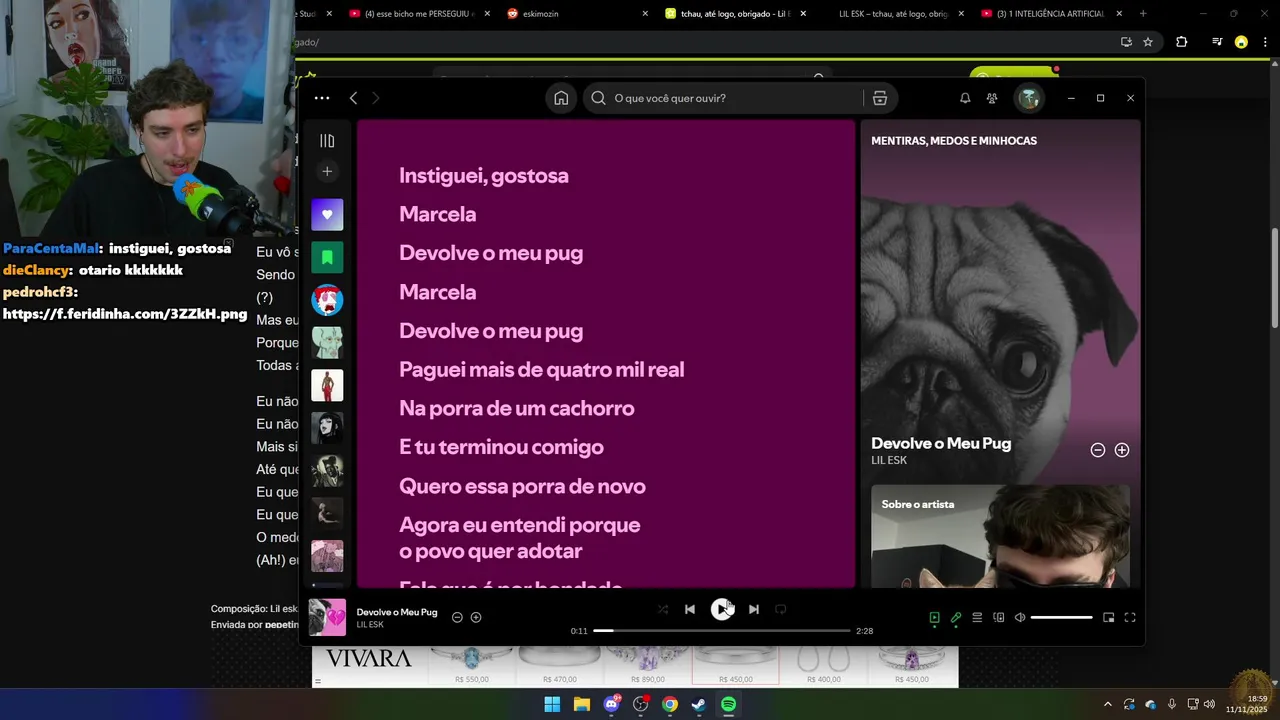Expand Your Library sidebar
Screen dimensions: 1280x720
click(x=327, y=141)
